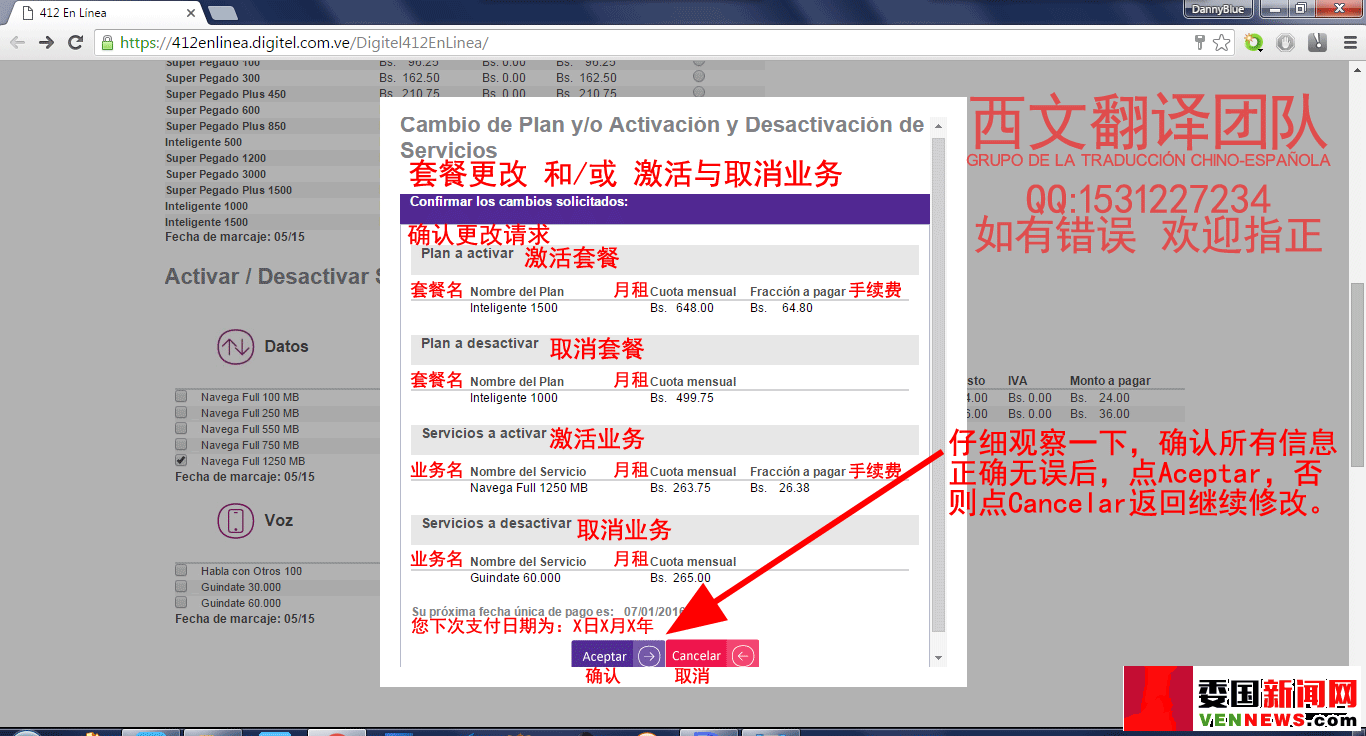Click the Super Pegado Plus 450 row

point(464,94)
